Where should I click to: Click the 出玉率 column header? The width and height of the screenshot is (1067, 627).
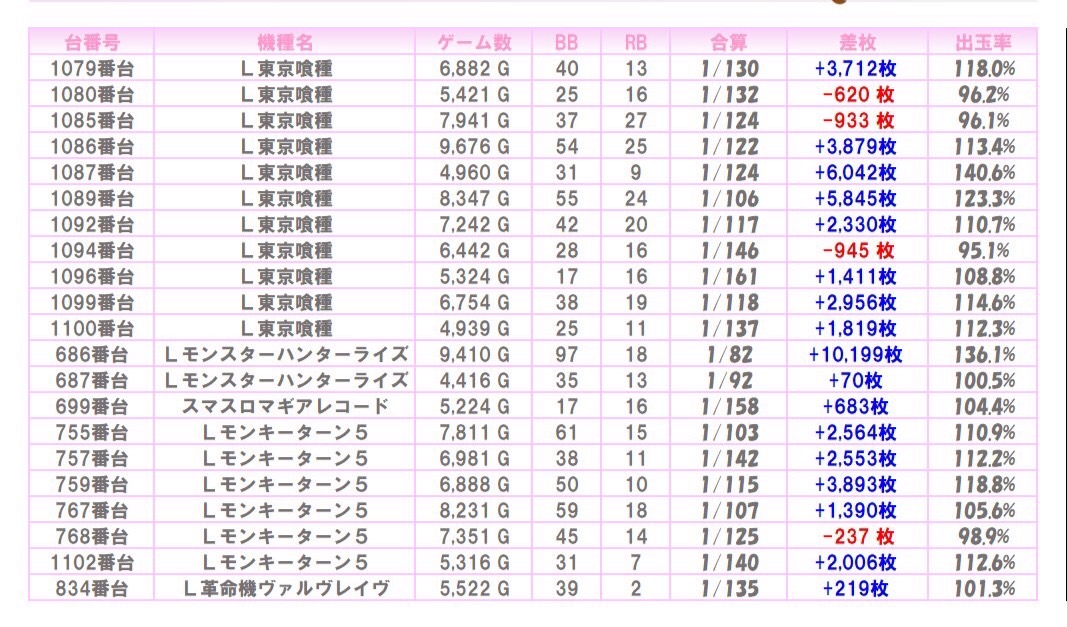tap(983, 42)
